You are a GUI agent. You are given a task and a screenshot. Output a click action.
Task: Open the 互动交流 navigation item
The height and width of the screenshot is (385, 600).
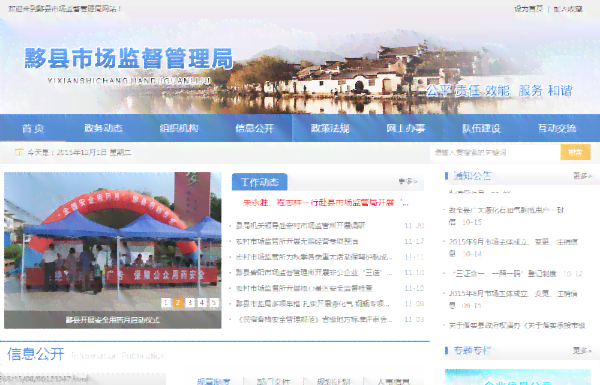[x=557, y=128]
